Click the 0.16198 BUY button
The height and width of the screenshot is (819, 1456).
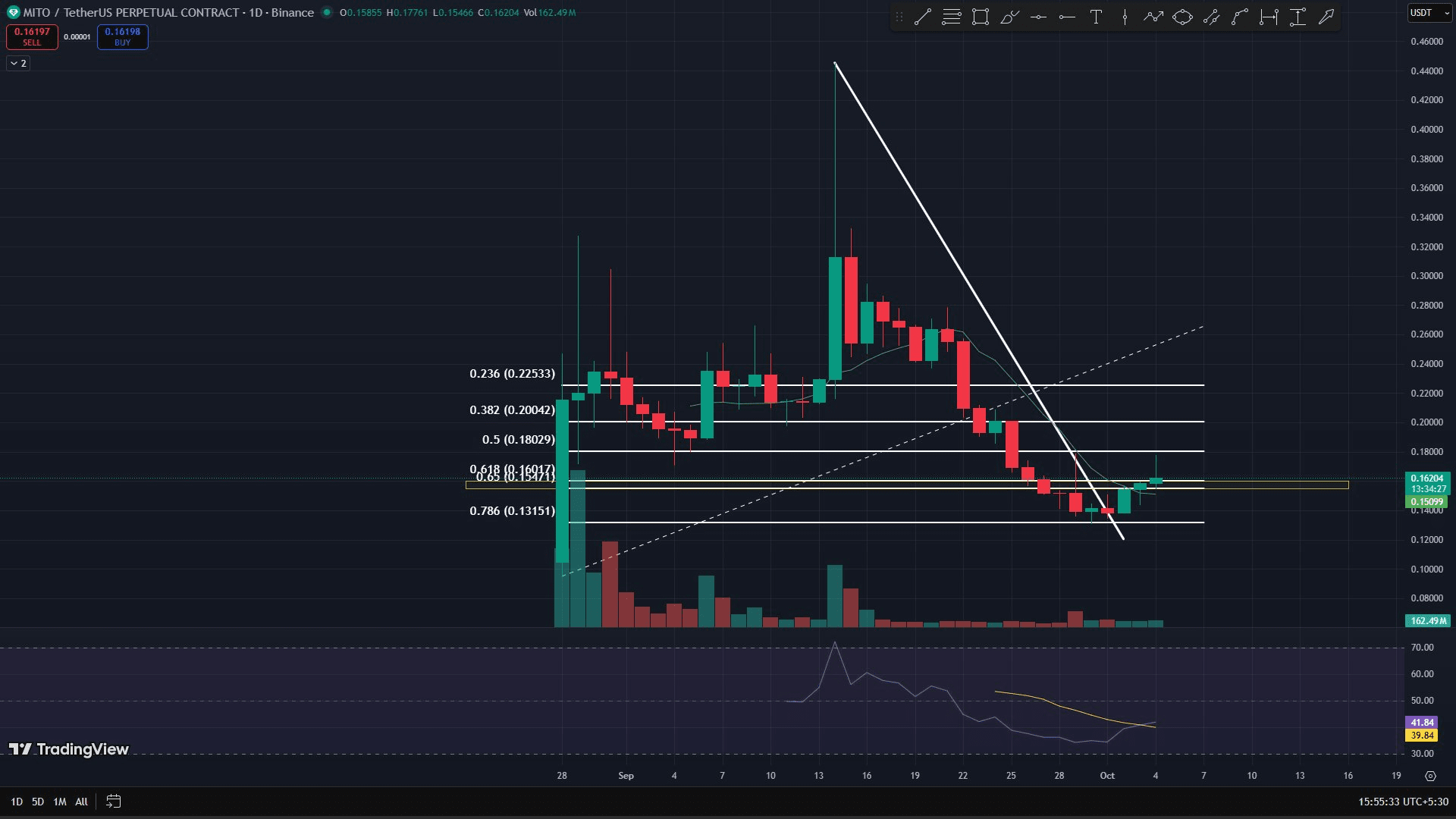click(x=122, y=36)
